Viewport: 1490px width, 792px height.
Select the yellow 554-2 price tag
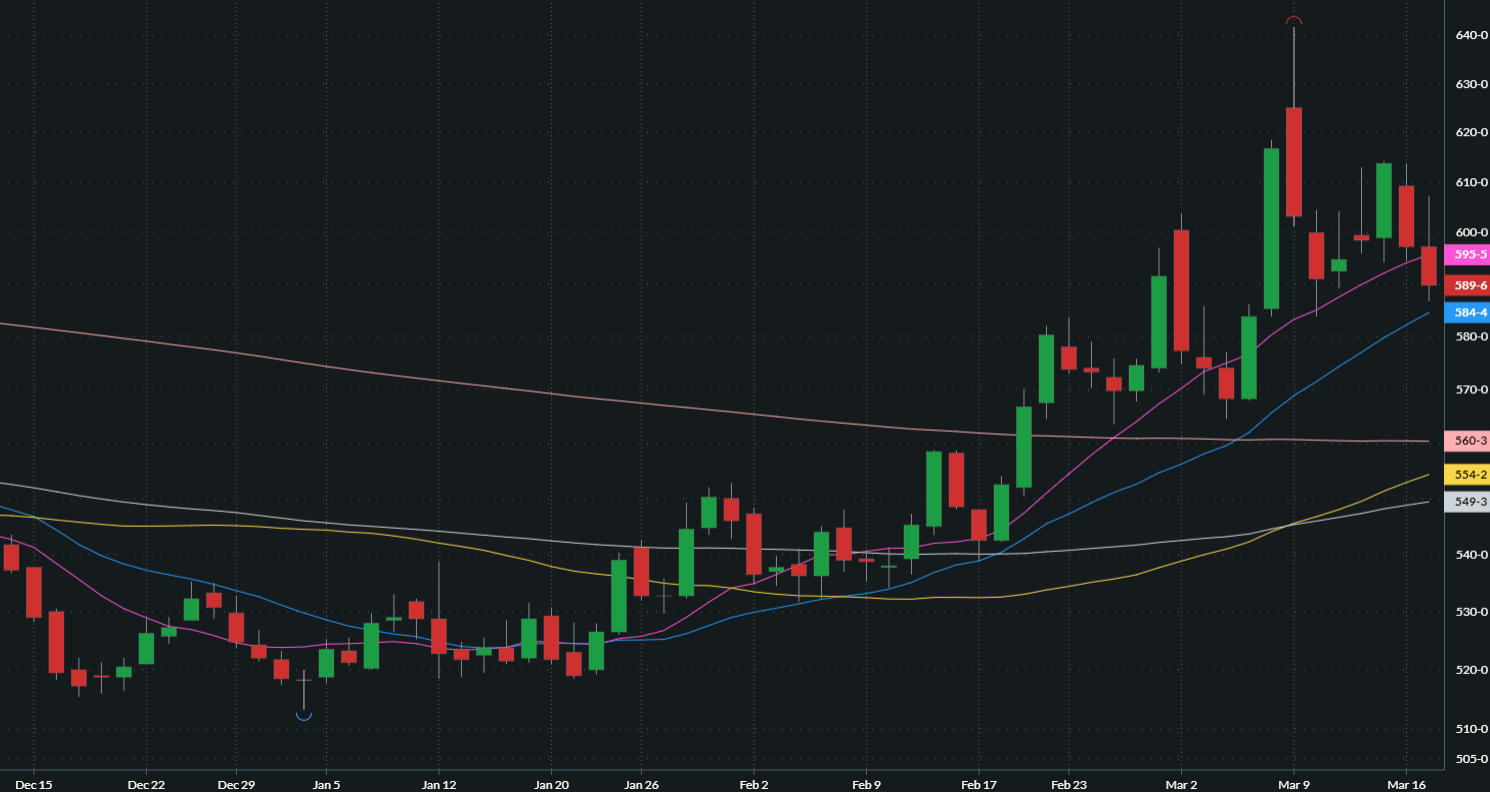(1470, 475)
